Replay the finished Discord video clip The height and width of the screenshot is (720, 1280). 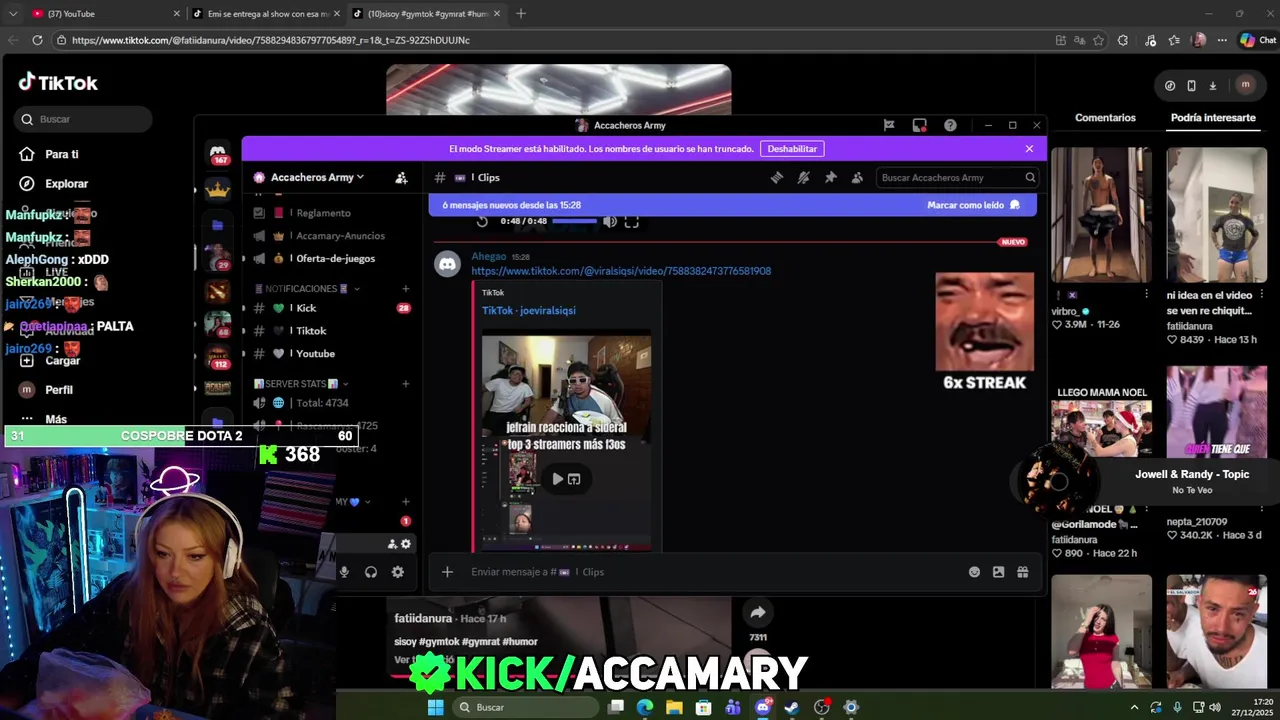click(x=482, y=221)
